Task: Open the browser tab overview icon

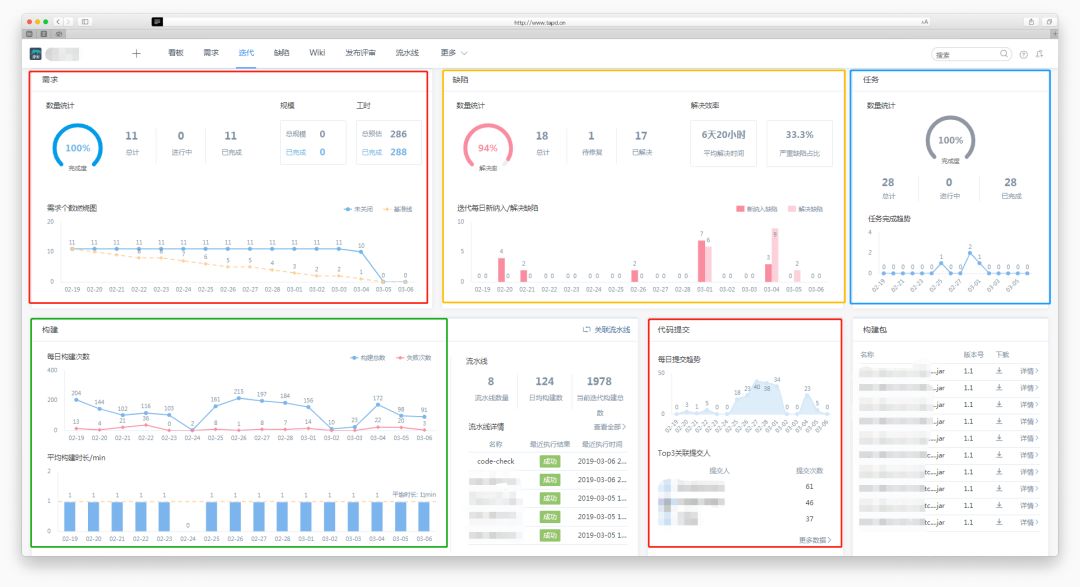Action: tap(1049, 22)
